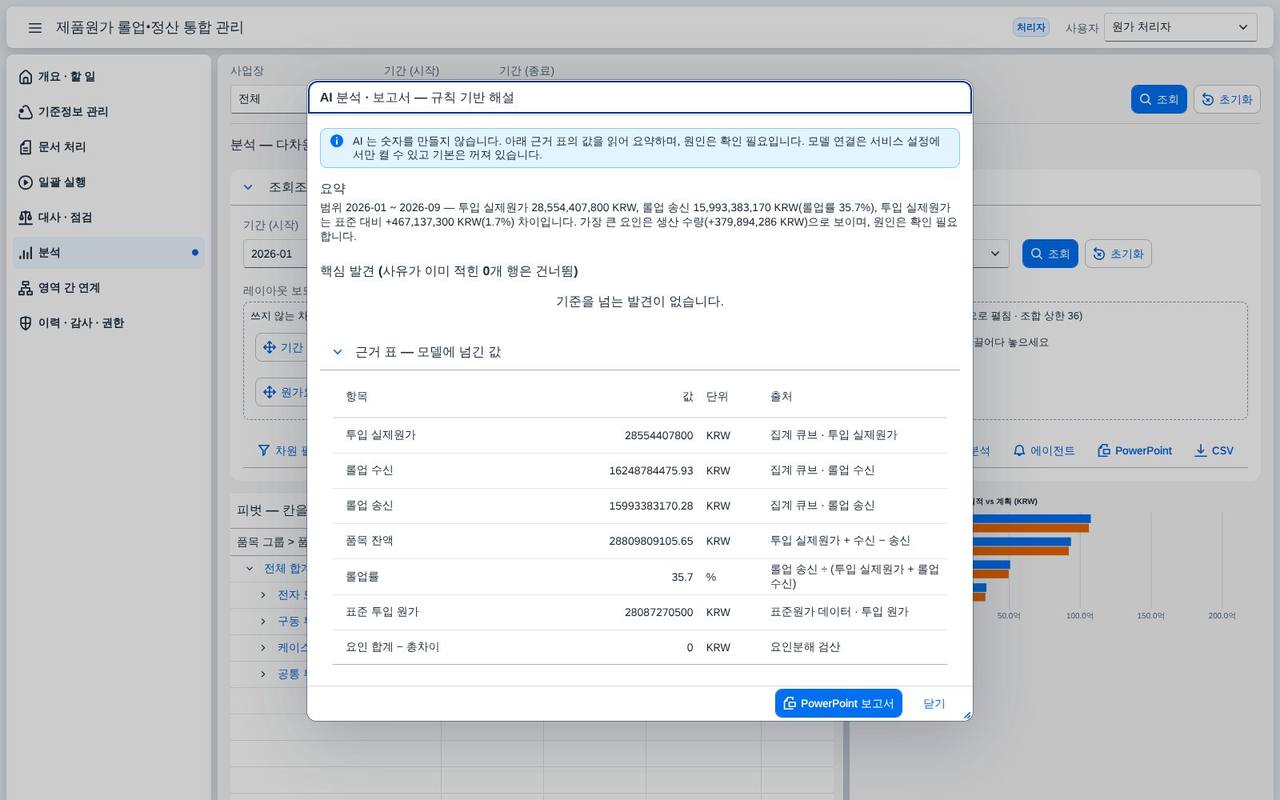This screenshot has width=1280, height=800.
Task: Click the 출처 column header
Action: [x=781, y=397]
